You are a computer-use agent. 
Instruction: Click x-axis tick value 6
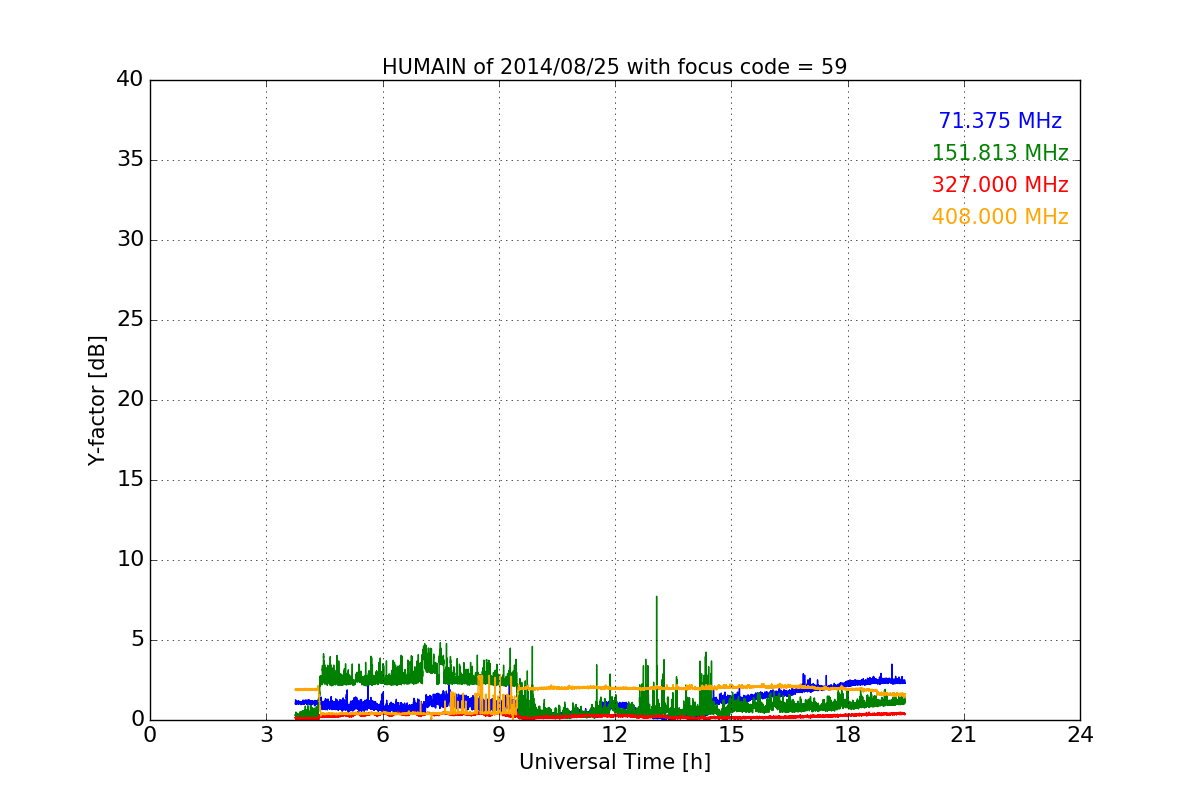[382, 735]
